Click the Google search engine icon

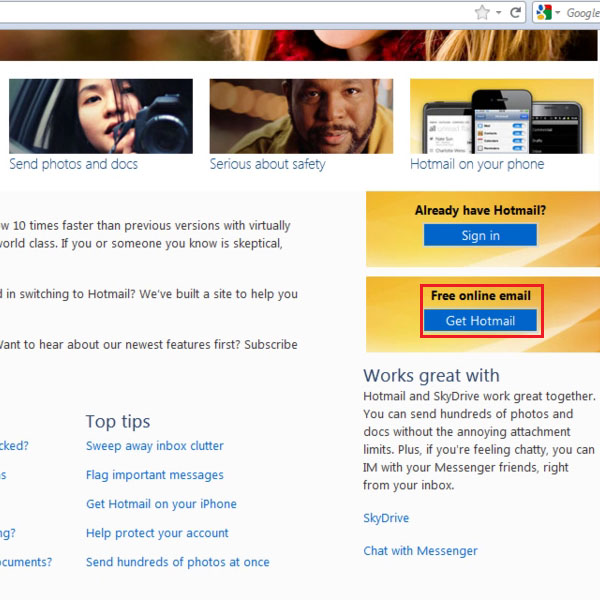coord(544,13)
